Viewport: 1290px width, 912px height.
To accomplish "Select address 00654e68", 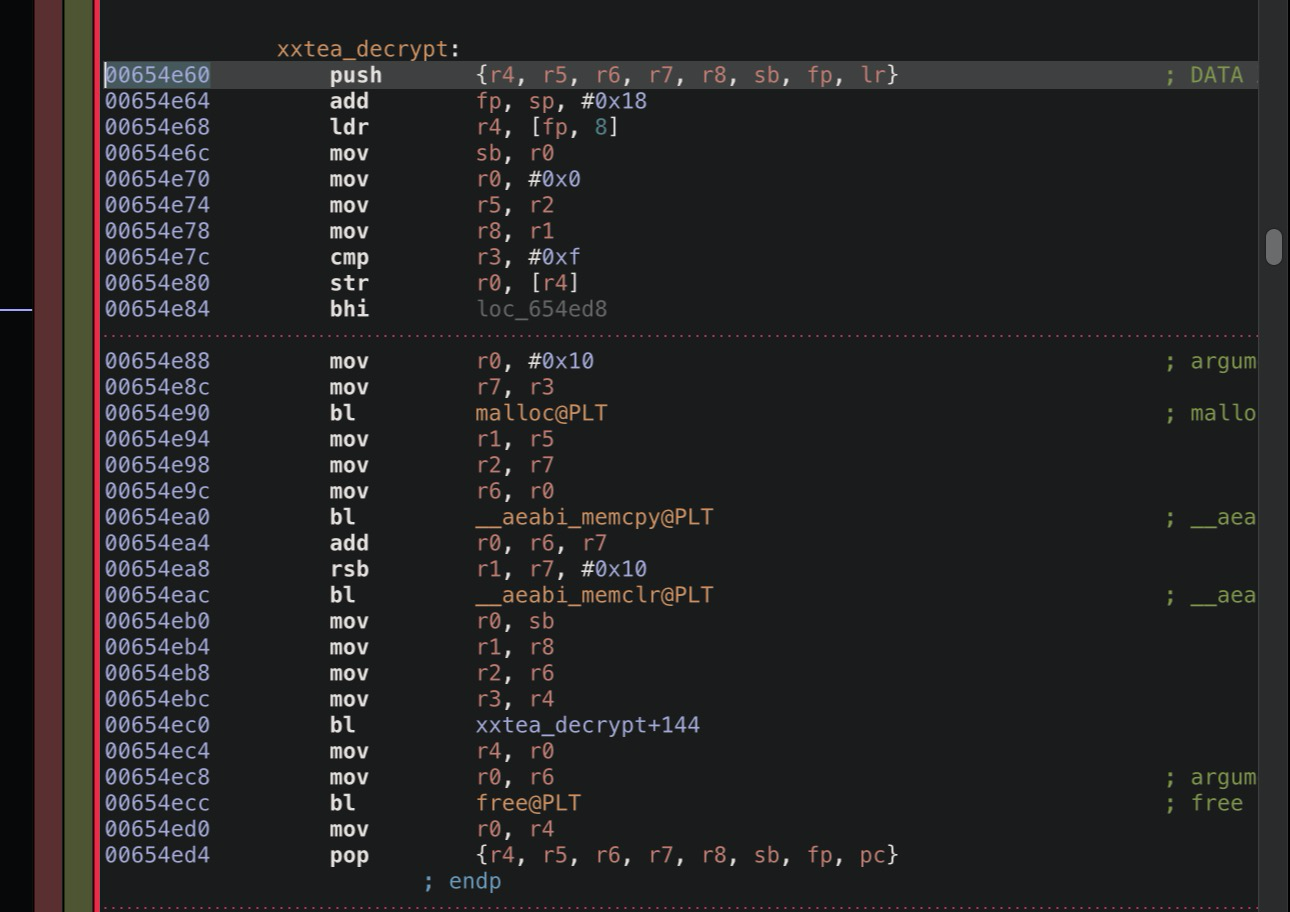I will point(158,127).
